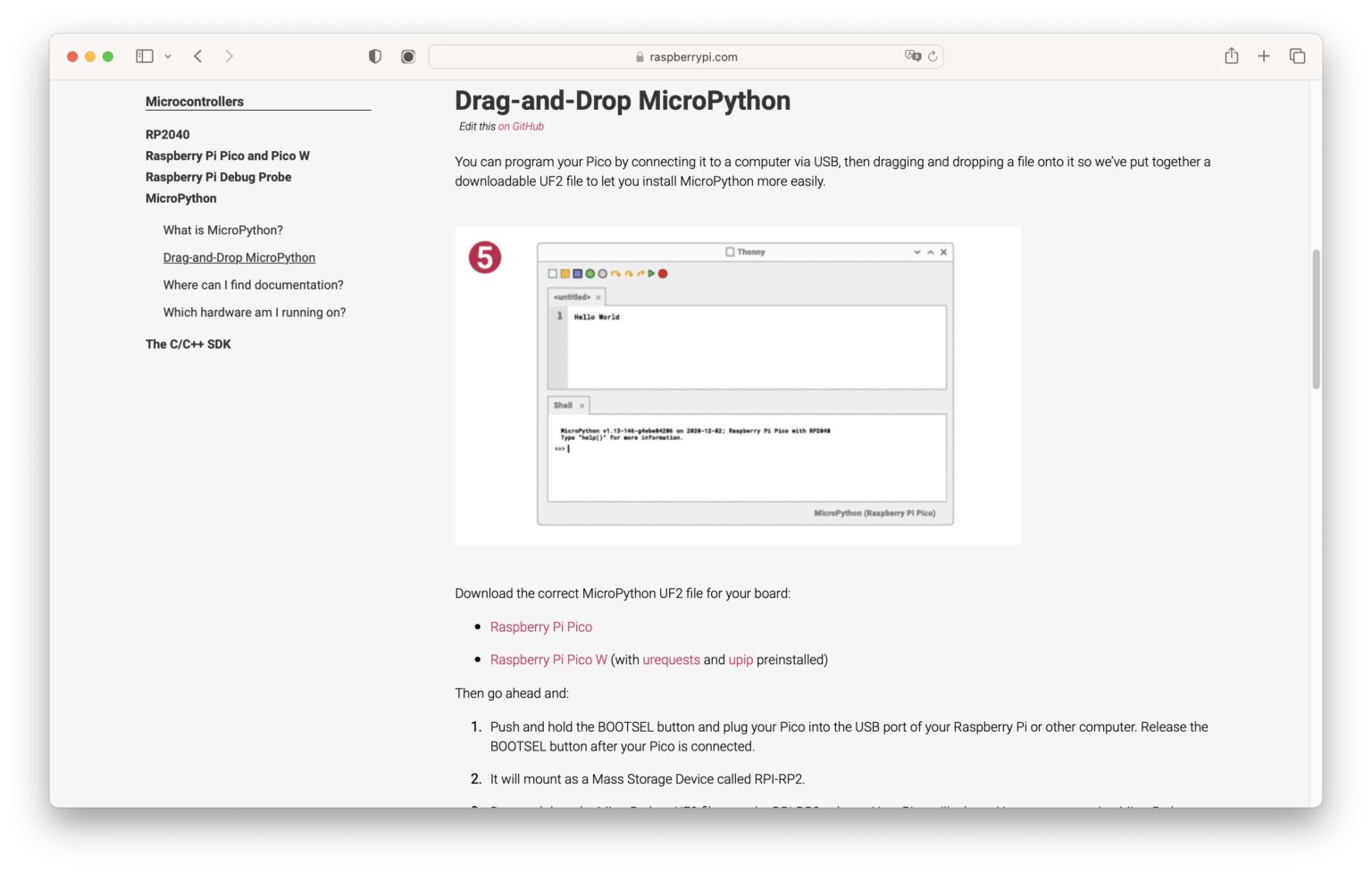Click the green run button in the Thonny screenshot
The width and height of the screenshot is (1372, 873).
click(x=651, y=273)
